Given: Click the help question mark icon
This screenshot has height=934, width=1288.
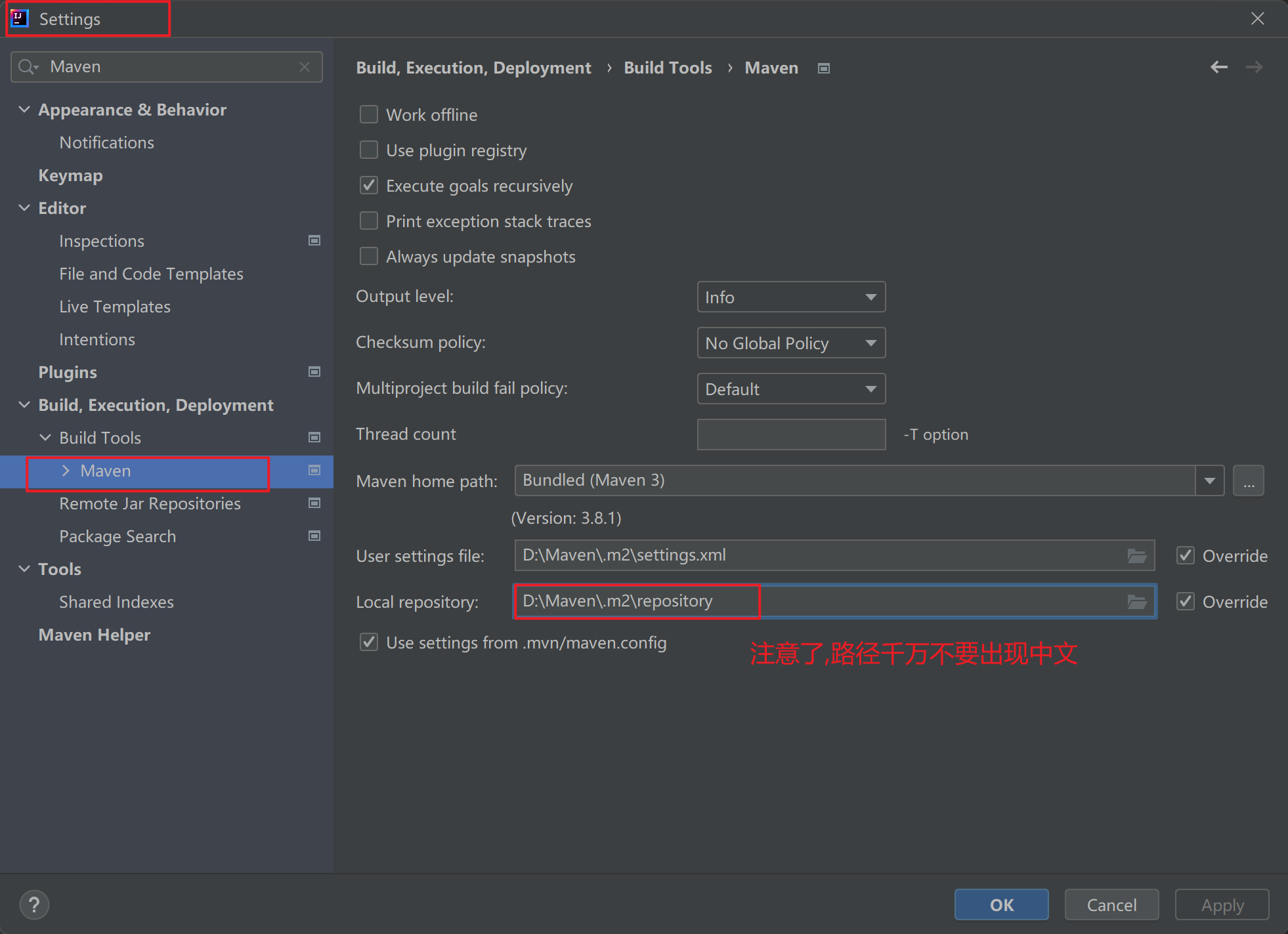Looking at the screenshot, I should tap(34, 904).
